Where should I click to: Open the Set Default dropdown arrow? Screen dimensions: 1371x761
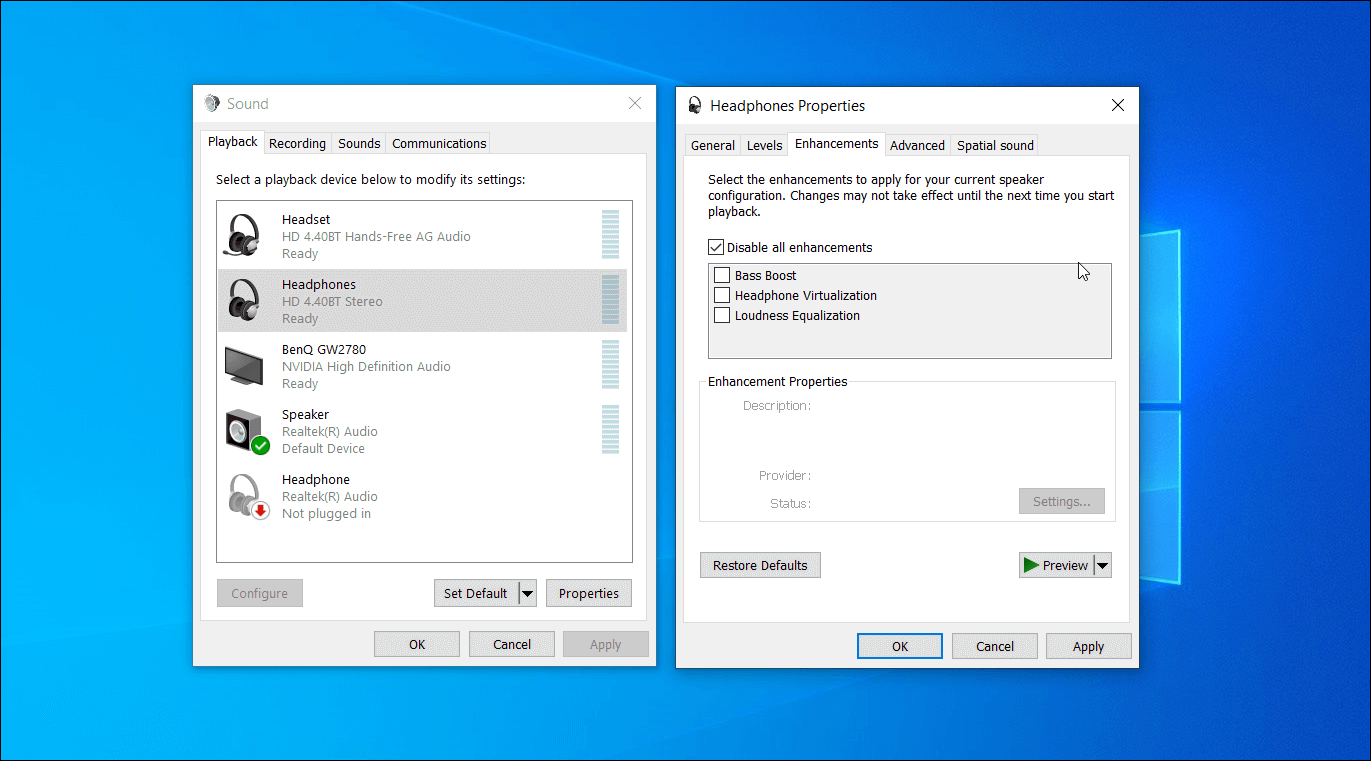[x=527, y=592]
